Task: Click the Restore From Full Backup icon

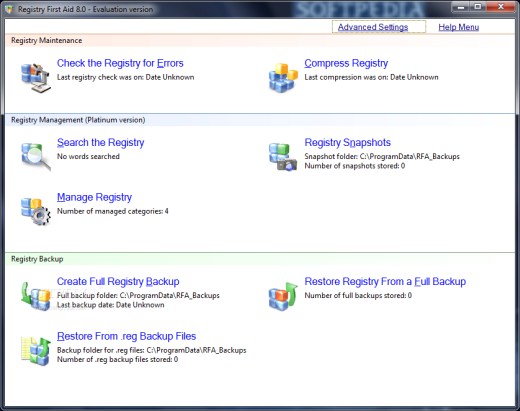Action: click(283, 296)
